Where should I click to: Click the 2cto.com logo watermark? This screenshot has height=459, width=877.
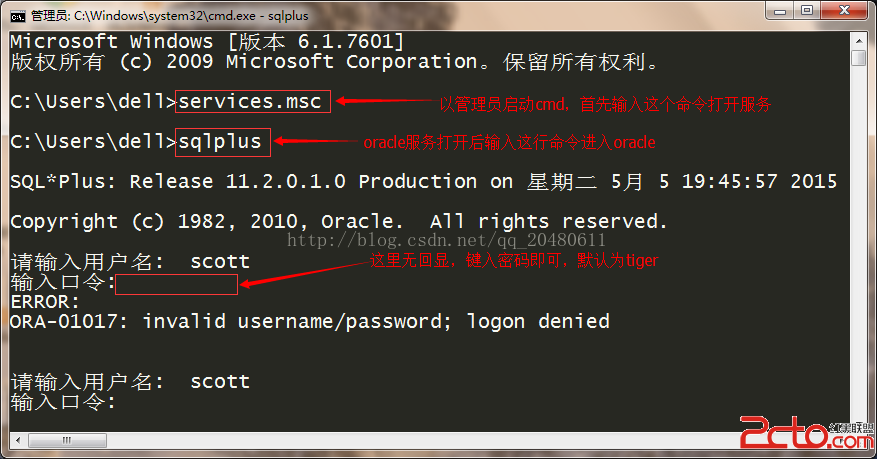point(807,432)
